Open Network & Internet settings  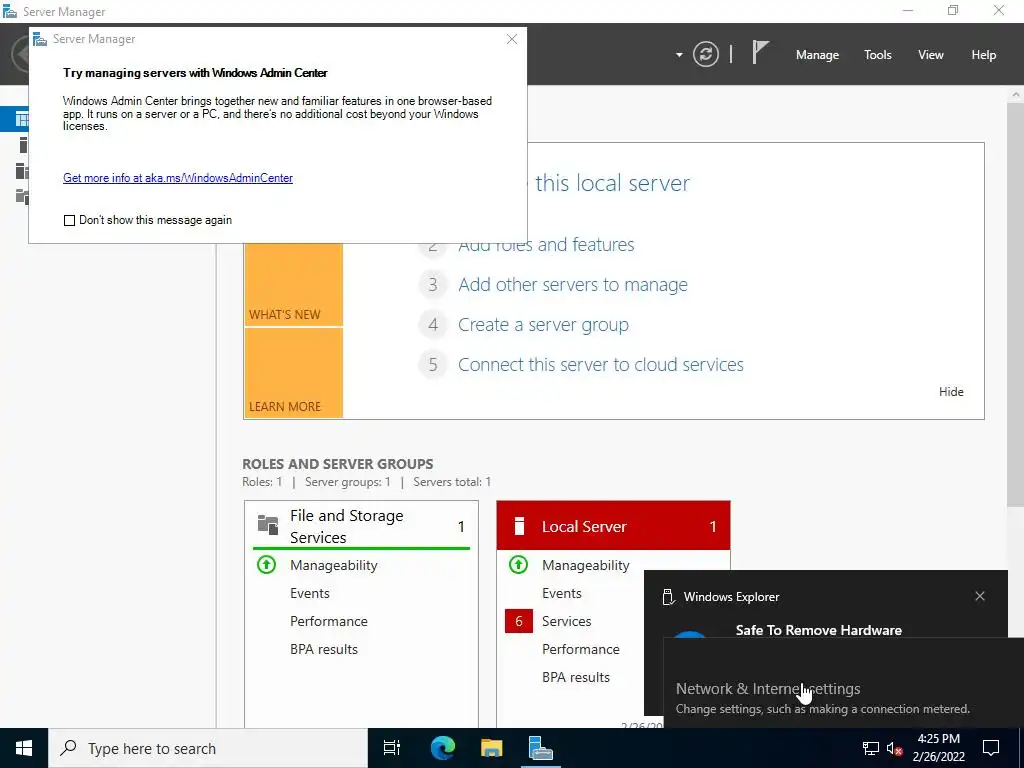tap(768, 689)
